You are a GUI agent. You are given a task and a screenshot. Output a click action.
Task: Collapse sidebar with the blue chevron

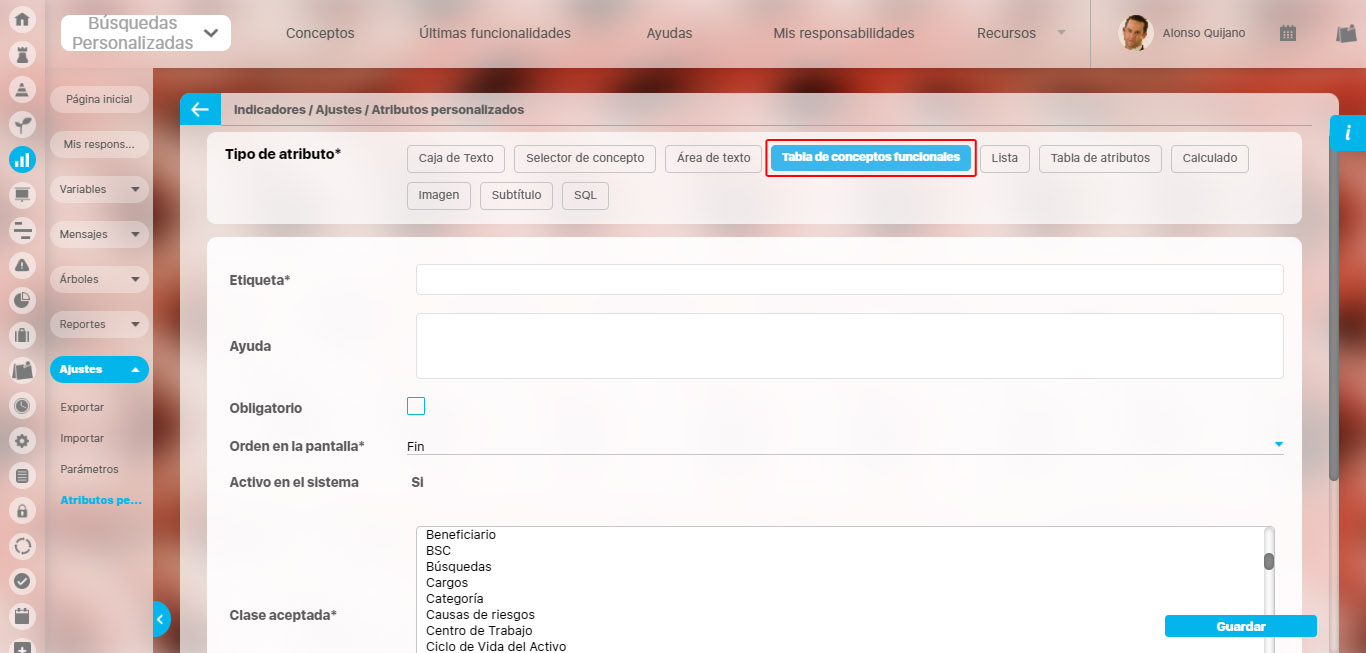(160, 619)
